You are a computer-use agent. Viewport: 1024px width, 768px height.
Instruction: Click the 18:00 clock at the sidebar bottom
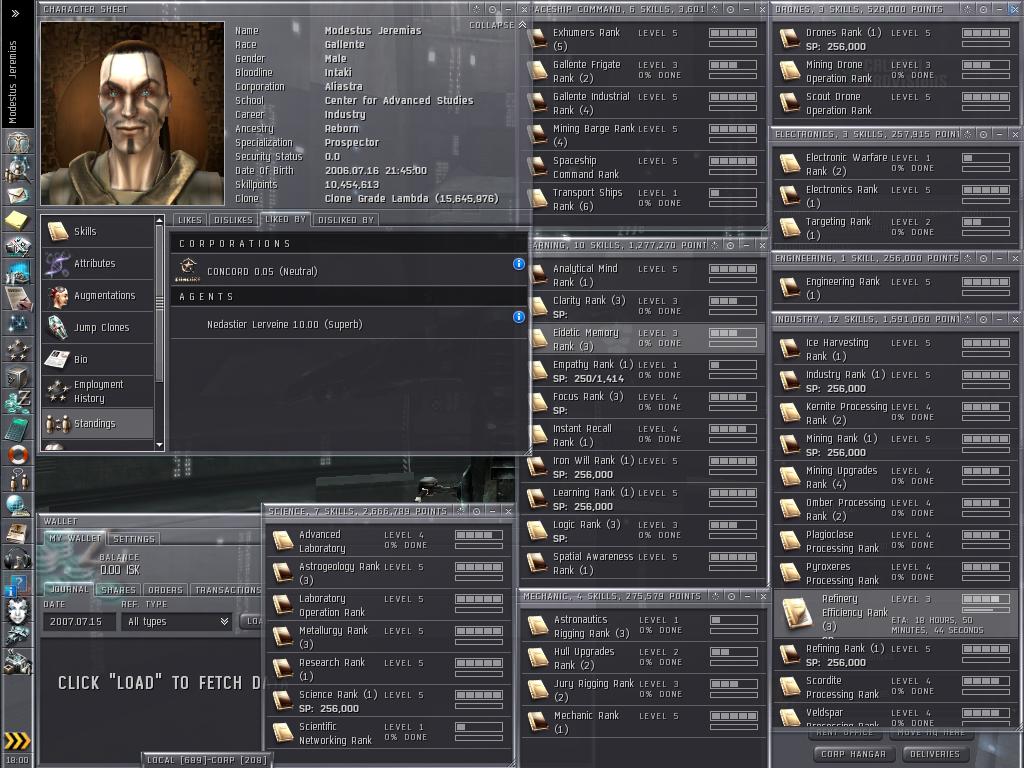coord(17,760)
